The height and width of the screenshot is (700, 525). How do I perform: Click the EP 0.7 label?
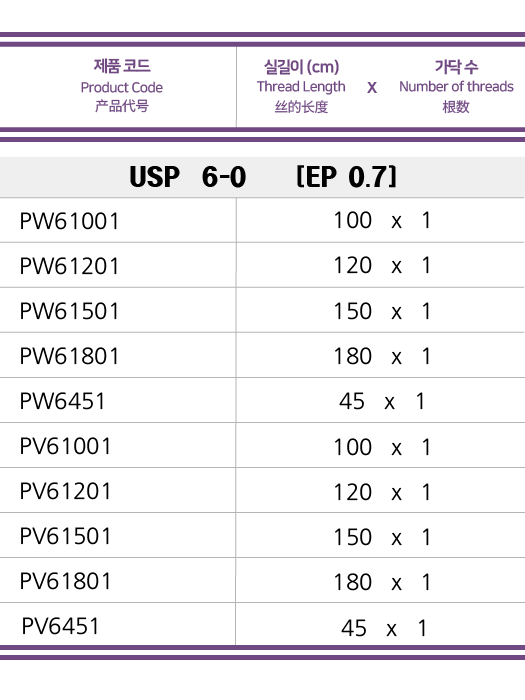[346, 177]
